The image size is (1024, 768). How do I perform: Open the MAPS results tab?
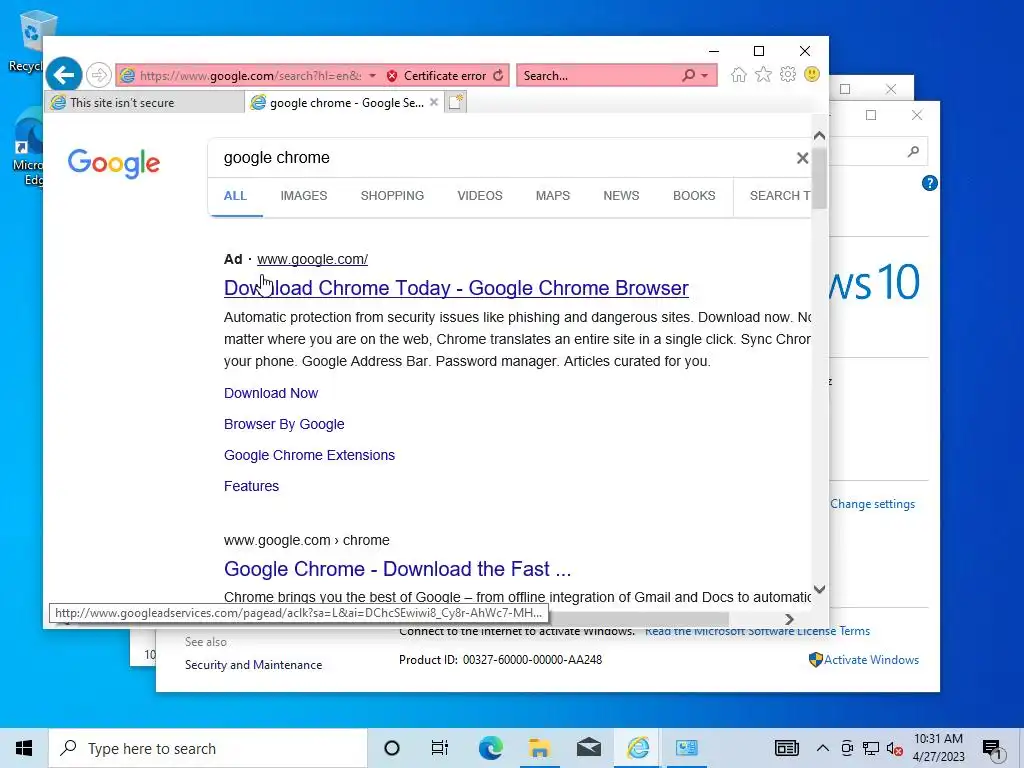pyautogui.click(x=552, y=196)
